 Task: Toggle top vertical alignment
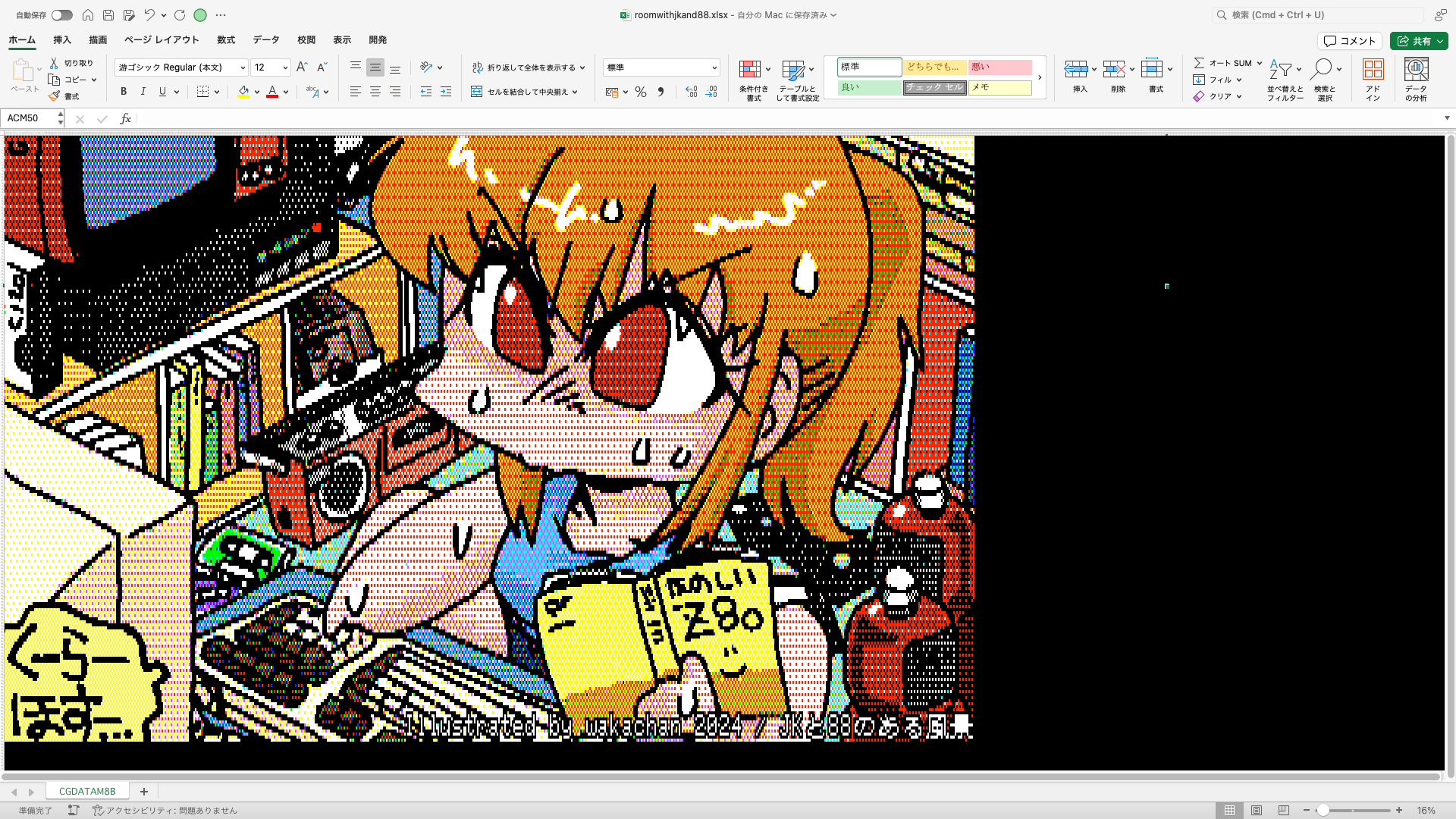(356, 67)
